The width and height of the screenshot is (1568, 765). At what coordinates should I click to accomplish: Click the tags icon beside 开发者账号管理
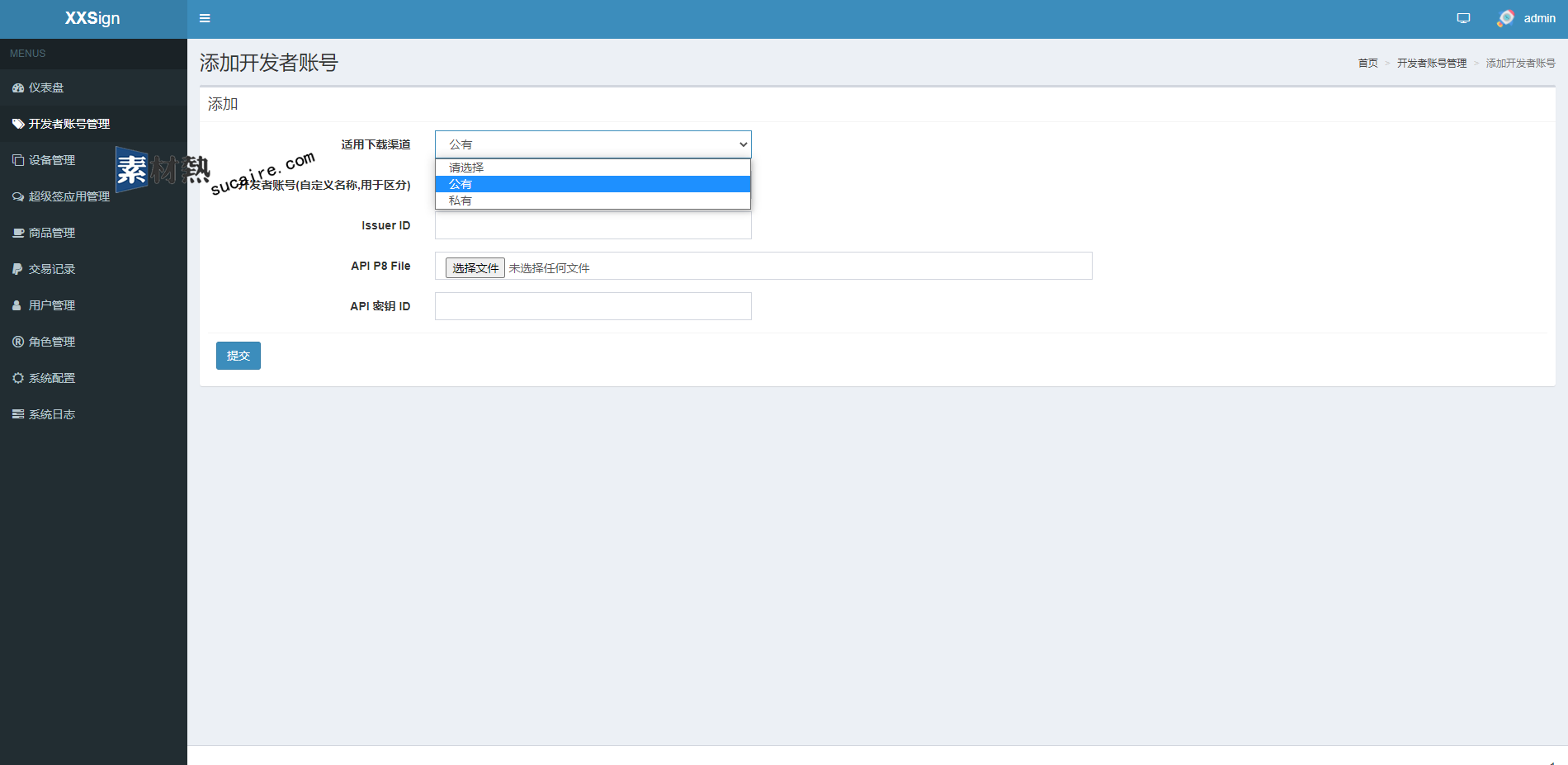tap(18, 124)
